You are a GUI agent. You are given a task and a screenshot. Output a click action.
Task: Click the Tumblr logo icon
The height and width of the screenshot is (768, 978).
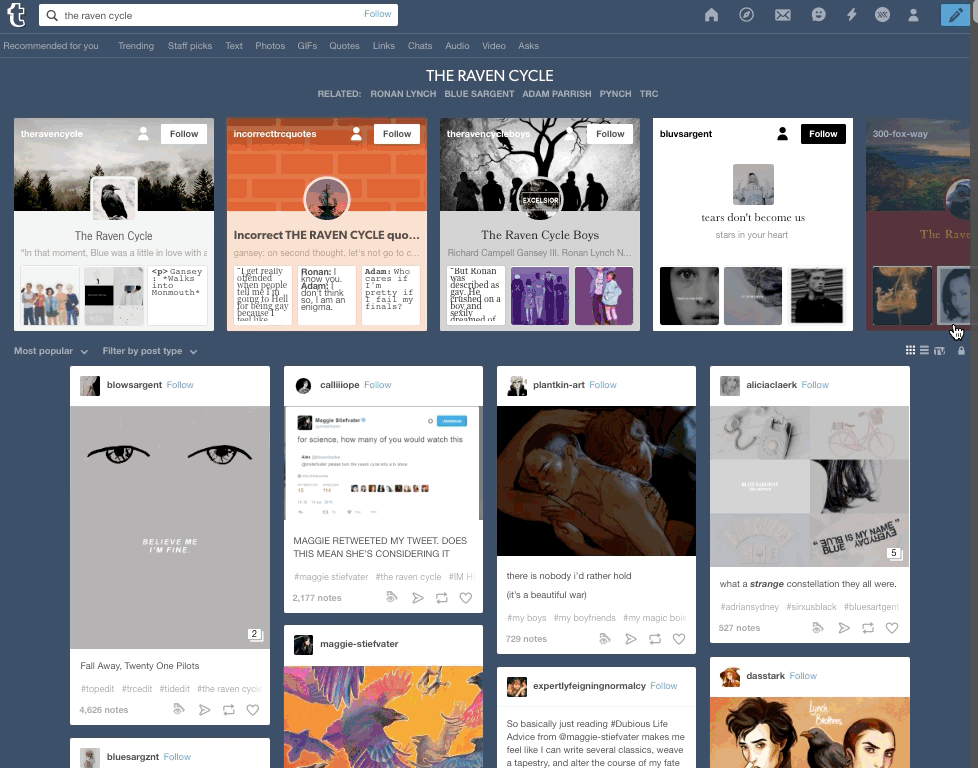tap(16, 15)
